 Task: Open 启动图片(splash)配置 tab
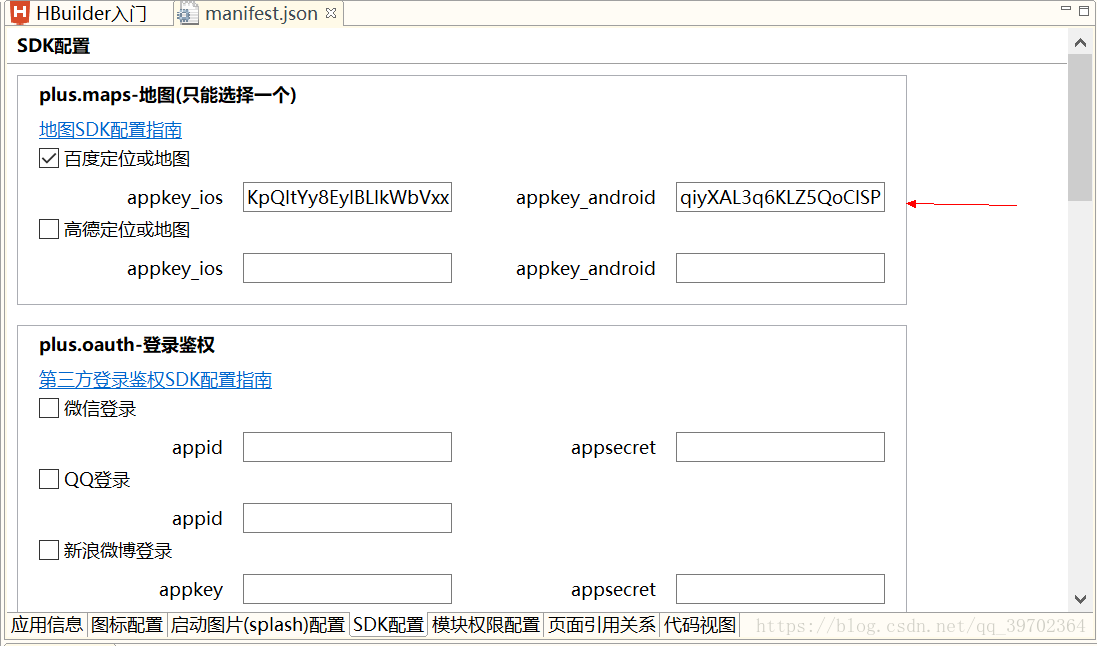coord(258,624)
